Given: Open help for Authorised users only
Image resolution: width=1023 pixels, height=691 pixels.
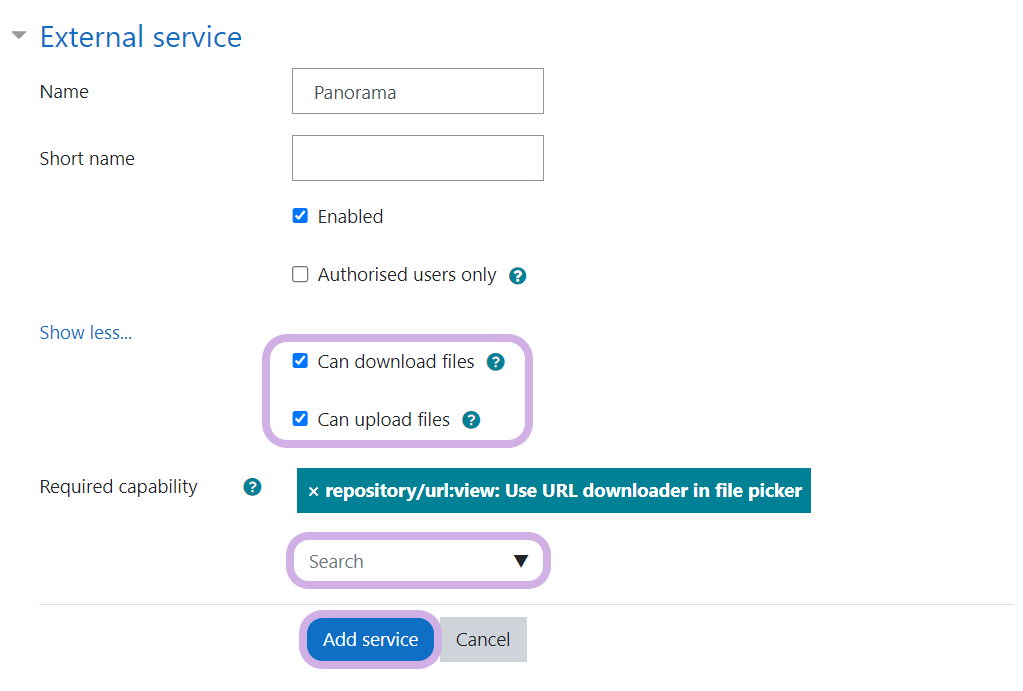Looking at the screenshot, I should (517, 276).
